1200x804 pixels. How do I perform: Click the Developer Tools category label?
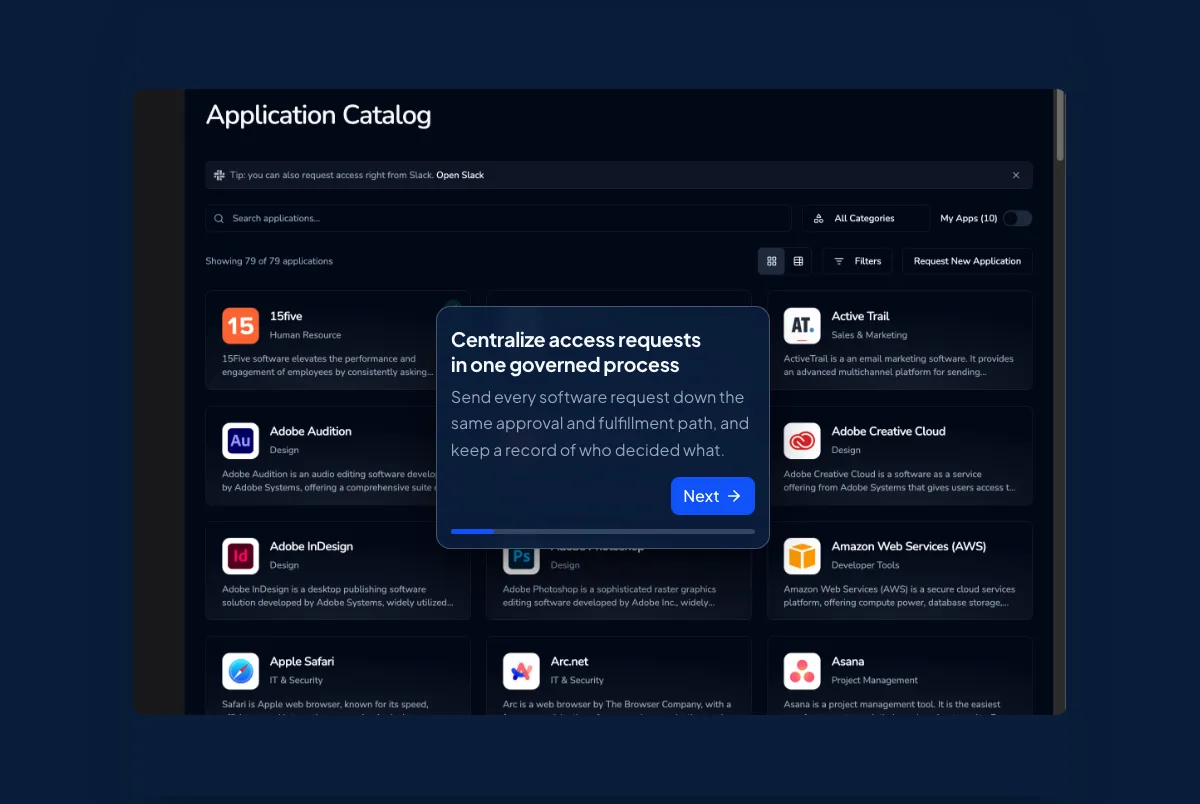[865, 565]
